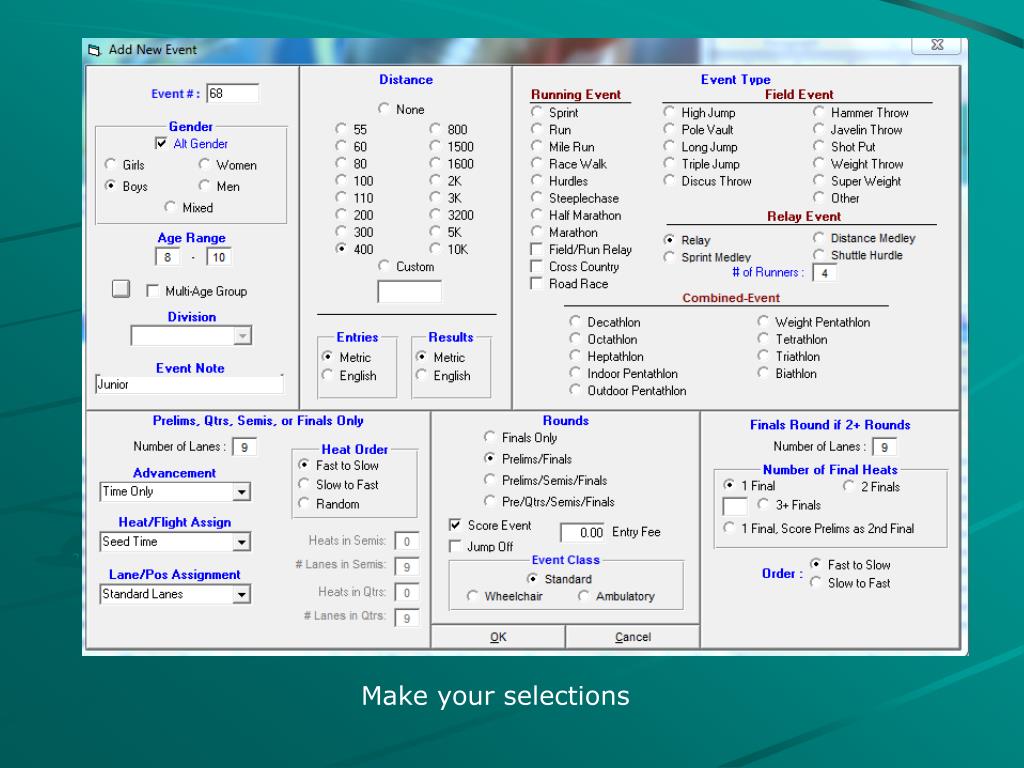The width and height of the screenshot is (1024, 768).
Task: Click the # of Runners field
Action: pos(825,273)
